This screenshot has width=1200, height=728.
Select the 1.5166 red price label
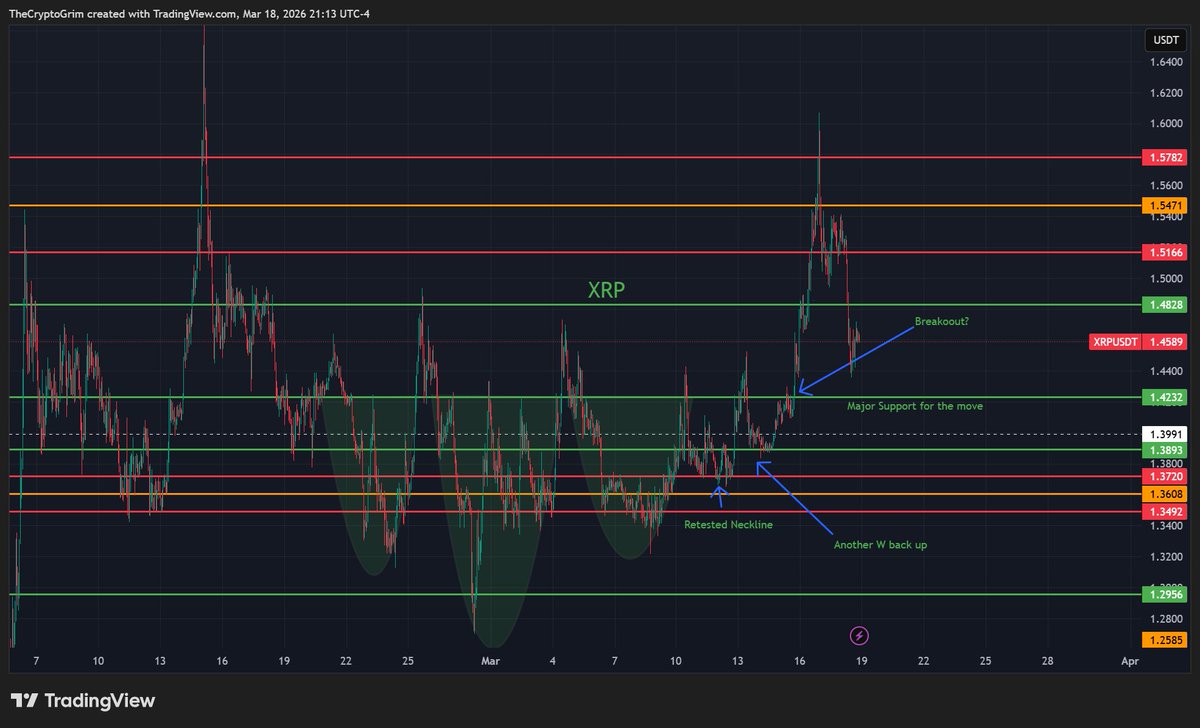click(1164, 252)
